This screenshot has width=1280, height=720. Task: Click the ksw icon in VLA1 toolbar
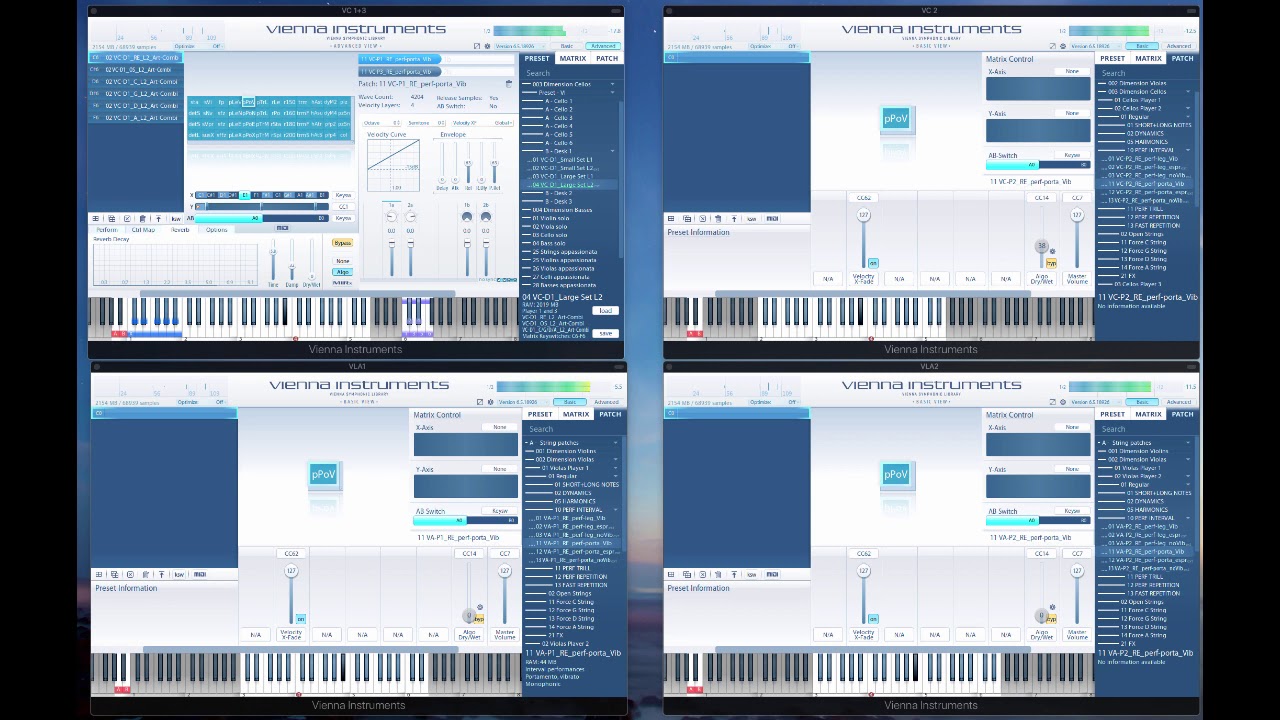(179, 574)
